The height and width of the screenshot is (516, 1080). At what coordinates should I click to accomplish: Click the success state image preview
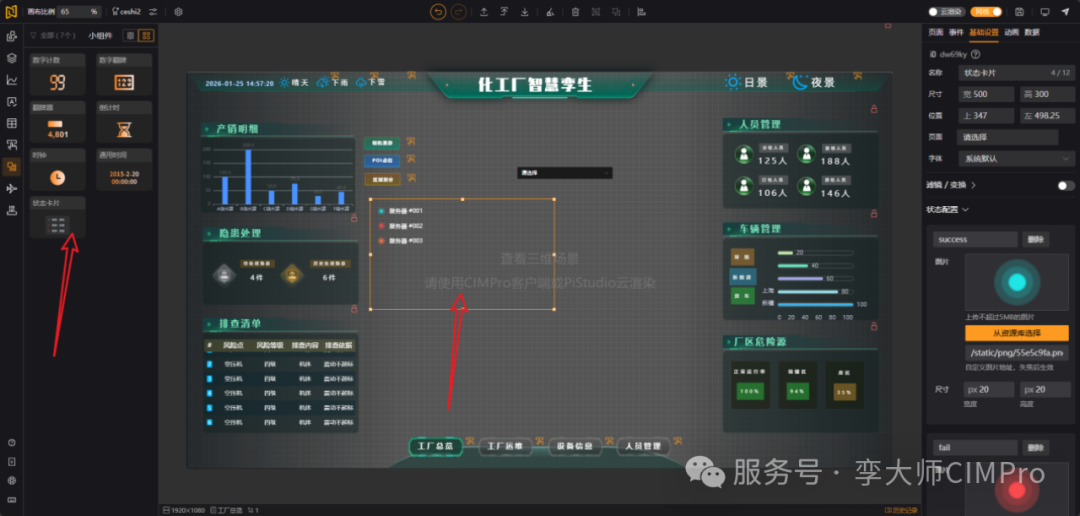(x=1017, y=282)
